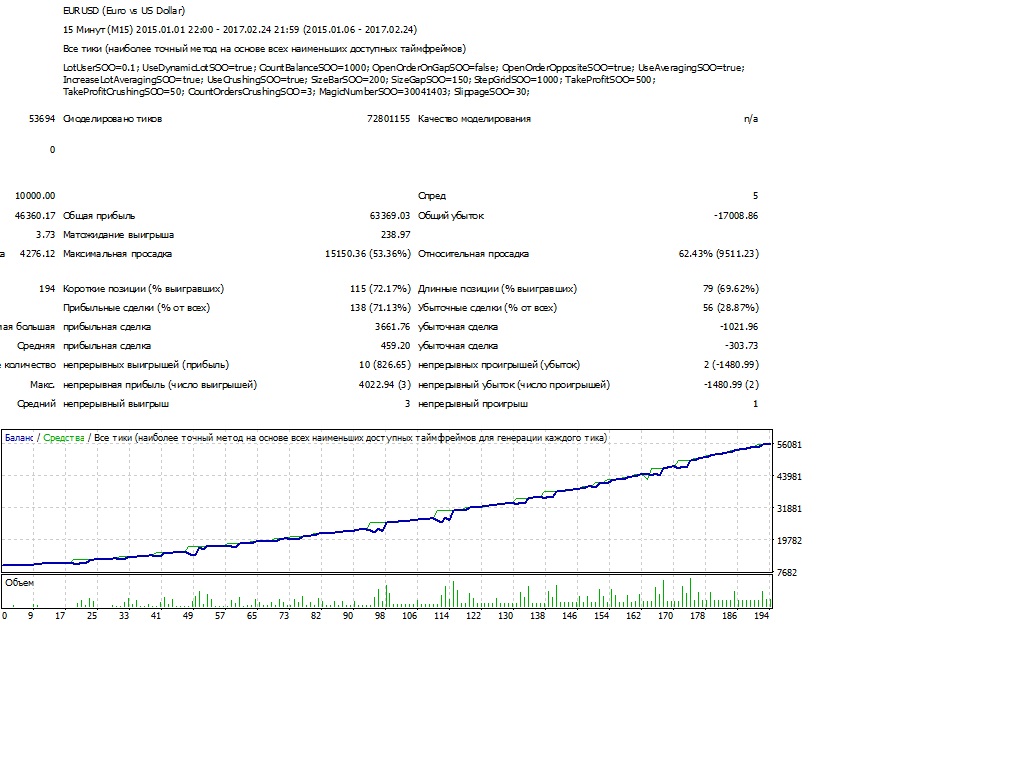Screen dimensions: 1024x768
Task: Select the initial deposit value 10000.00
Action: (x=35, y=196)
